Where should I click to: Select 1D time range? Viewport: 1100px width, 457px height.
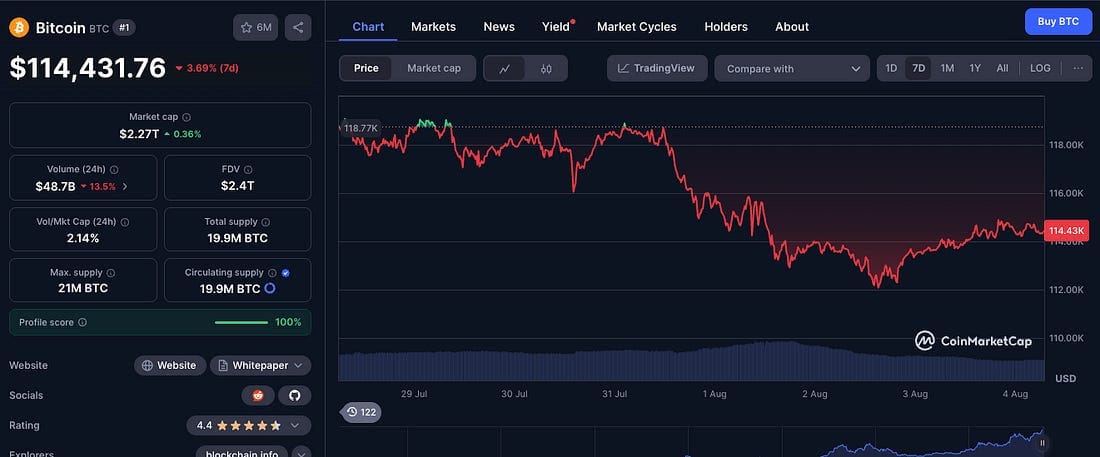891,68
